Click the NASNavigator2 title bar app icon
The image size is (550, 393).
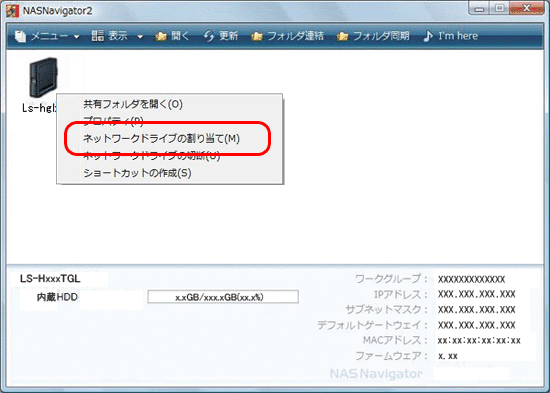(12, 11)
